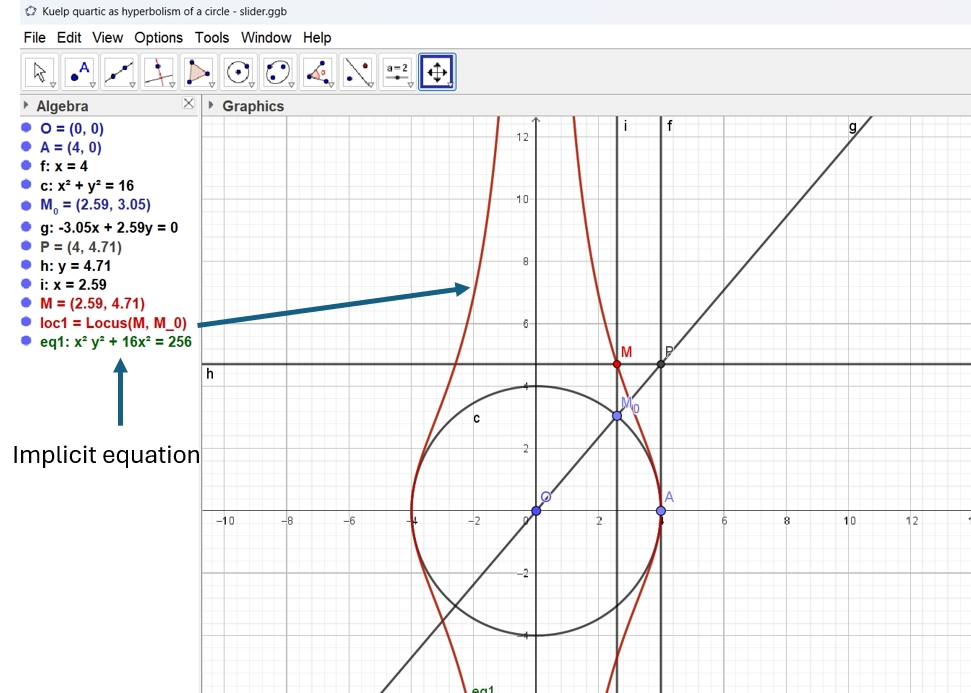The height and width of the screenshot is (693, 971).
Task: Click red point M on the graph
Action: pyautogui.click(x=617, y=364)
